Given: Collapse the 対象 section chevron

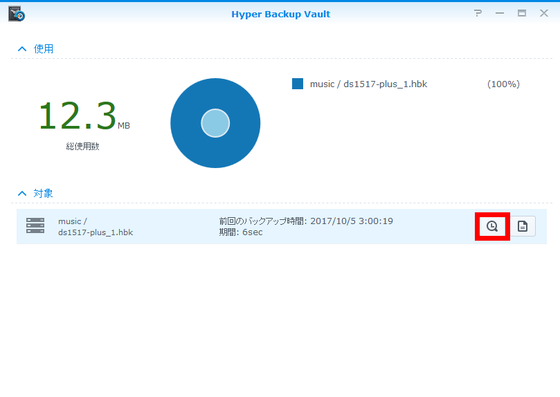Looking at the screenshot, I should pos(22,194).
